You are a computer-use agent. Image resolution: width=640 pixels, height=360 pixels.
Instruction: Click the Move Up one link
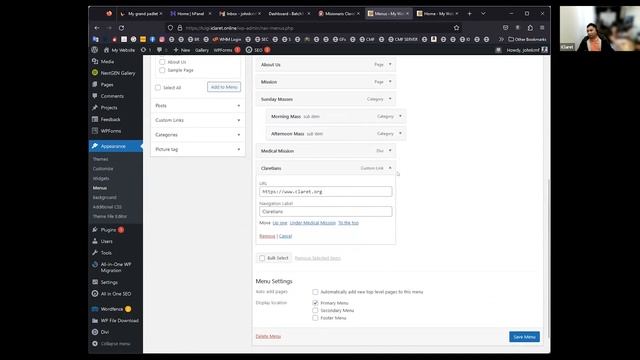pyautogui.click(x=280, y=223)
